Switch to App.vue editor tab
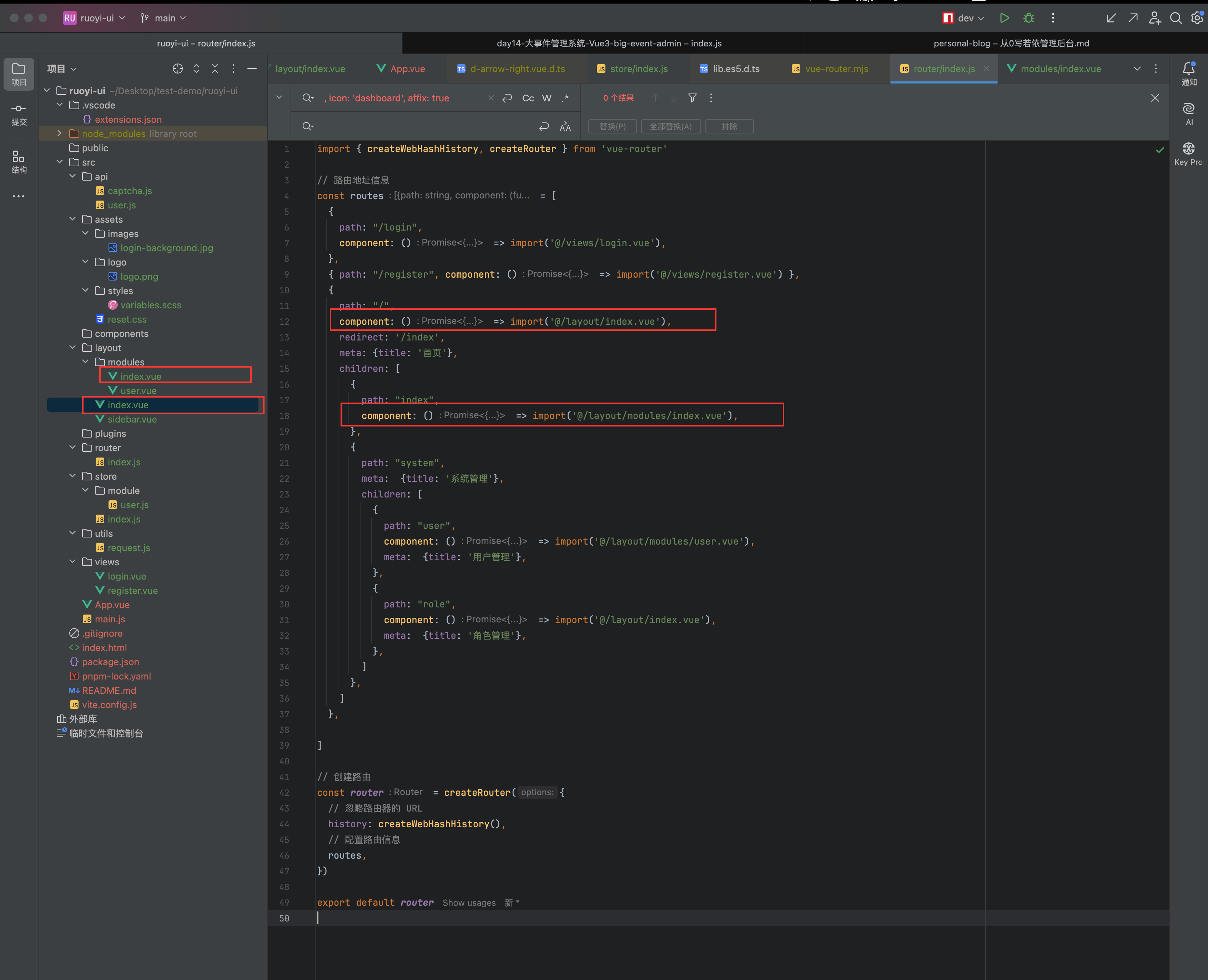This screenshot has width=1208, height=980. pyautogui.click(x=402, y=69)
